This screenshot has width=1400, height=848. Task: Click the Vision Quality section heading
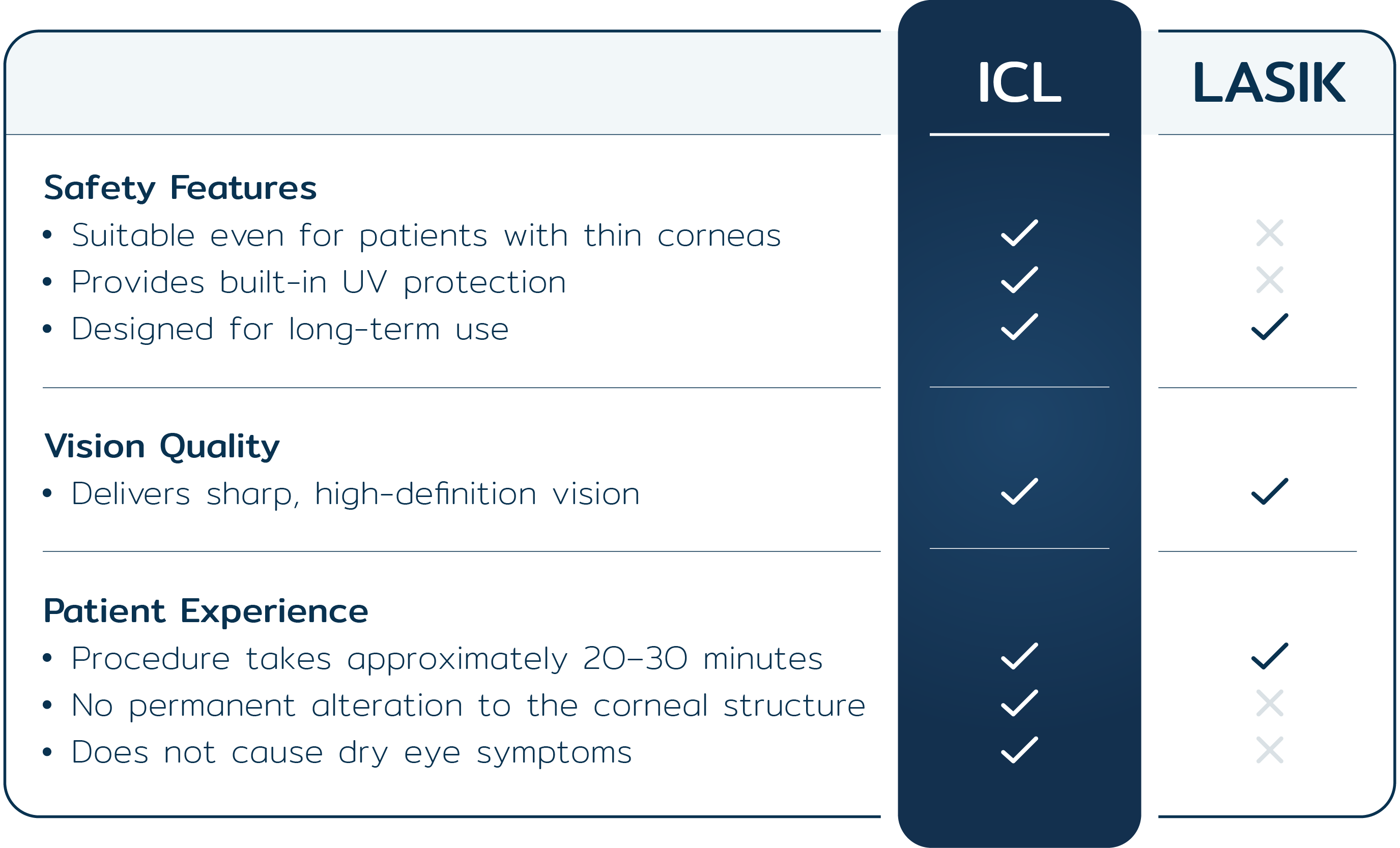click(x=162, y=447)
